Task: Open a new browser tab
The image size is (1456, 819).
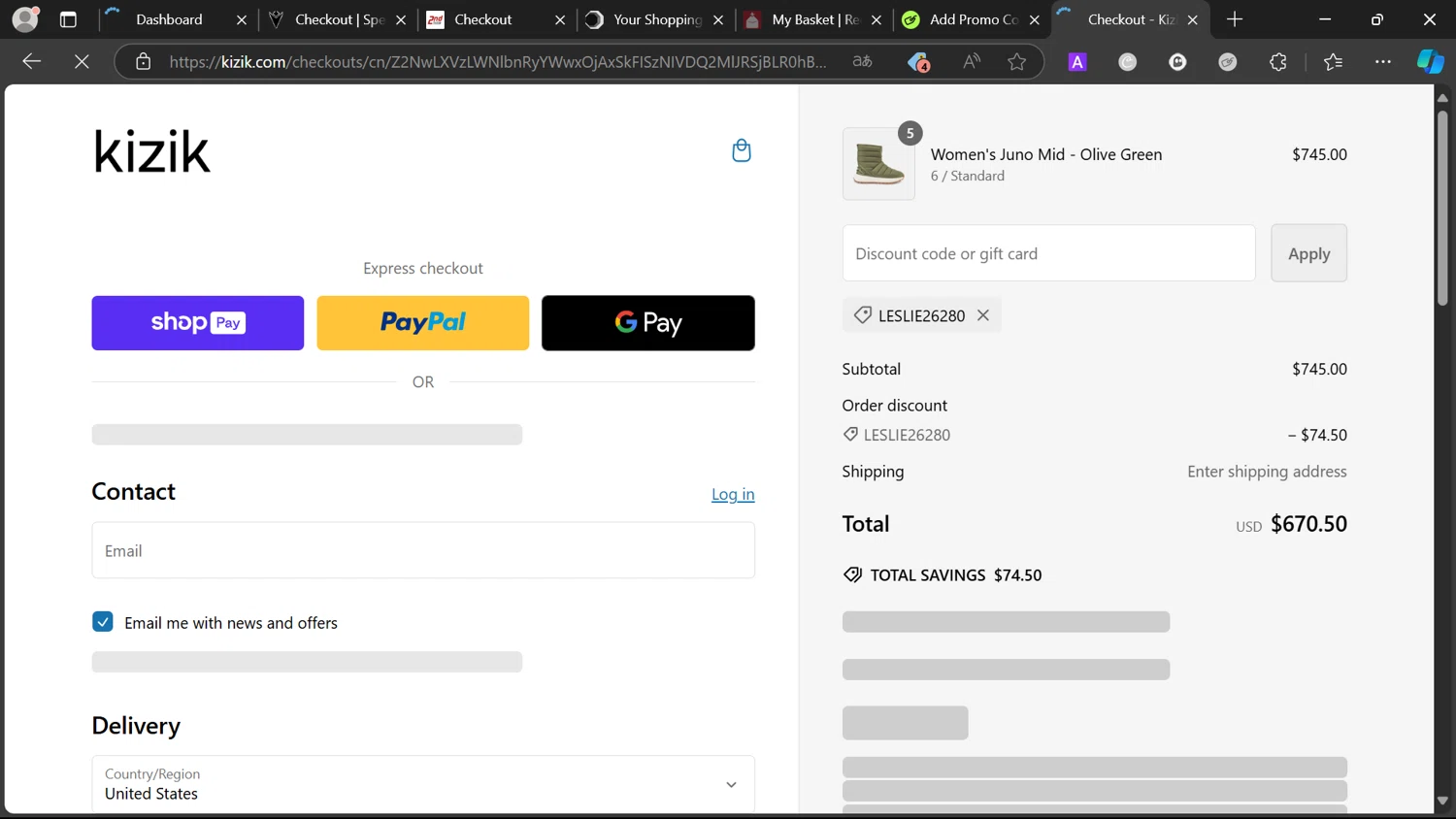Action: pos(1235,19)
